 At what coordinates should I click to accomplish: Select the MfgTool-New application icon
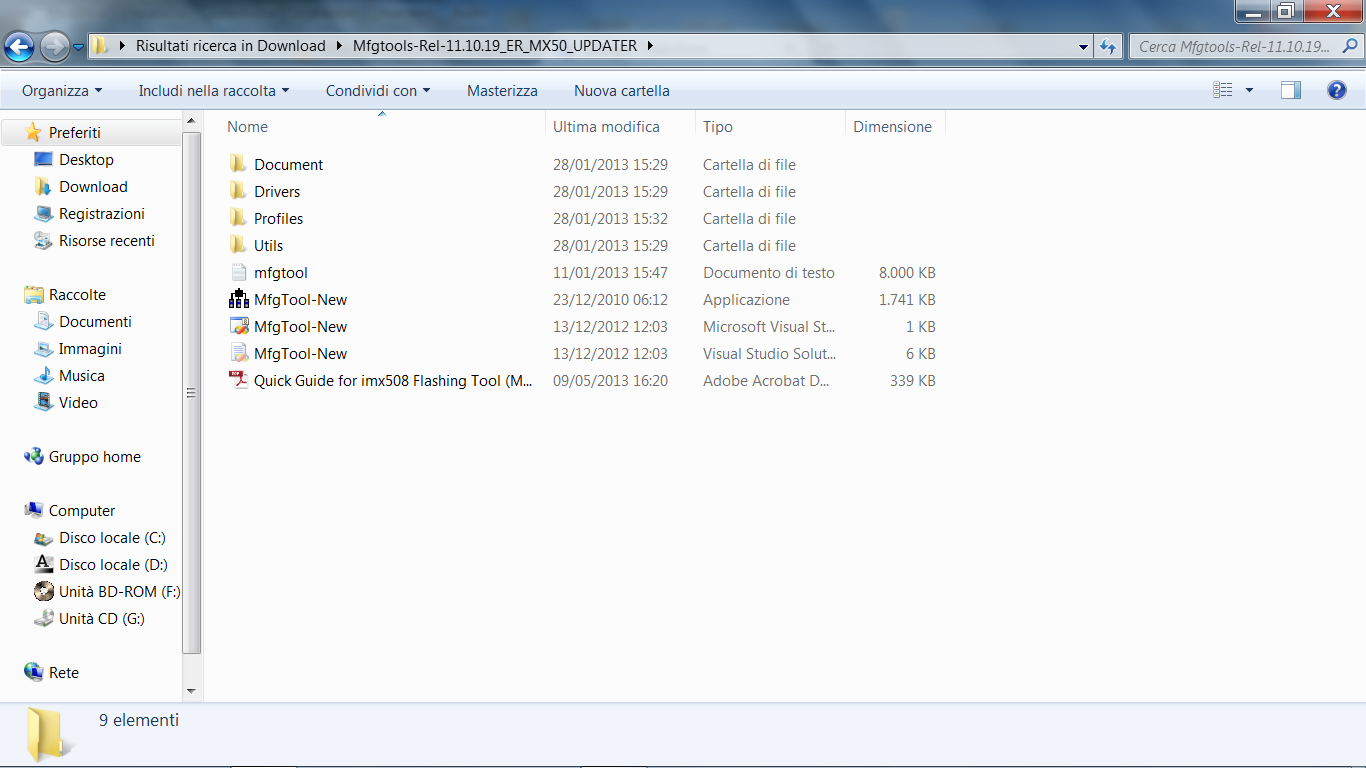click(x=238, y=299)
